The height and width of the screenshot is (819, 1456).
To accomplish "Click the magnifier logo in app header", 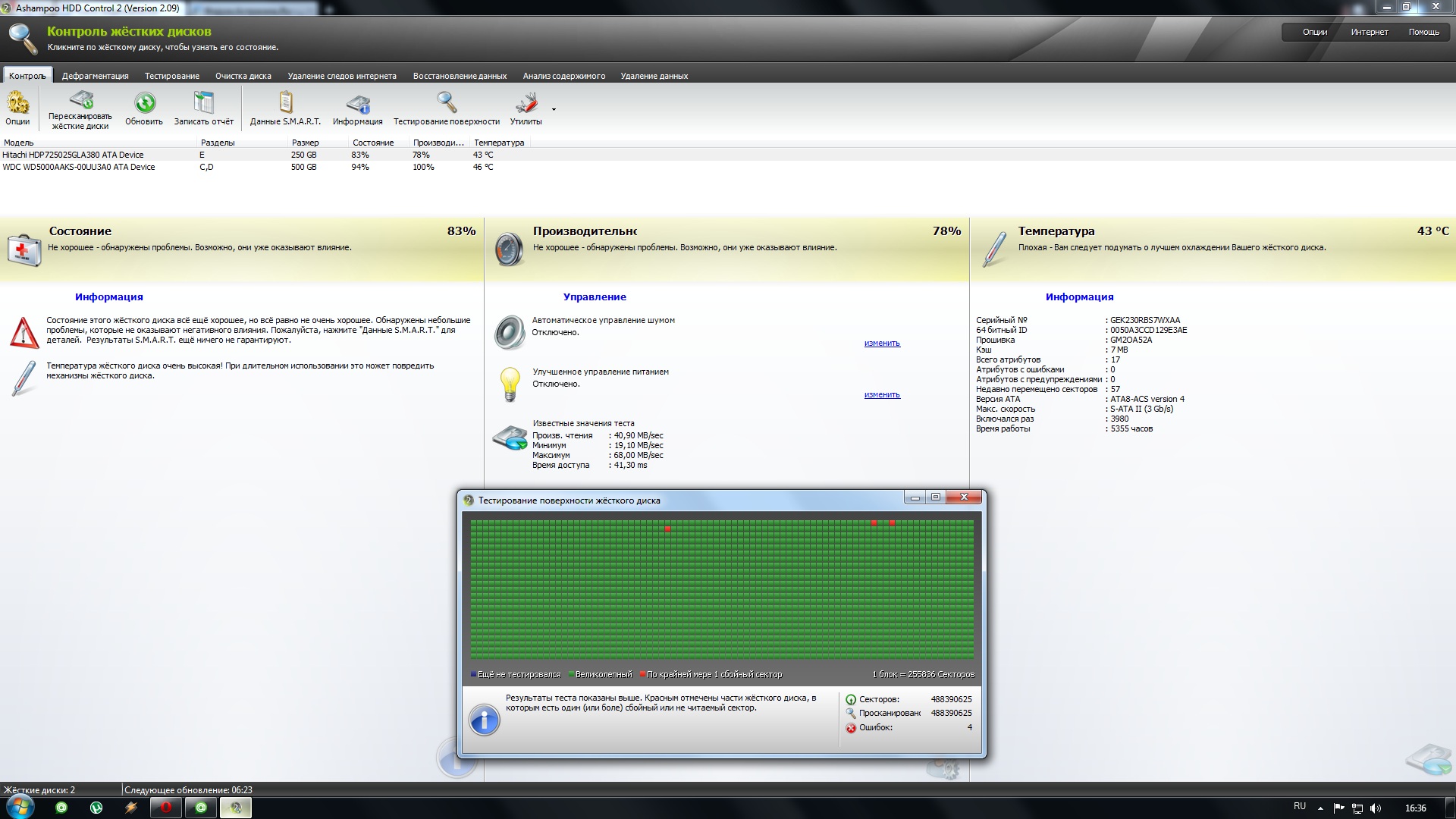I will point(23,39).
